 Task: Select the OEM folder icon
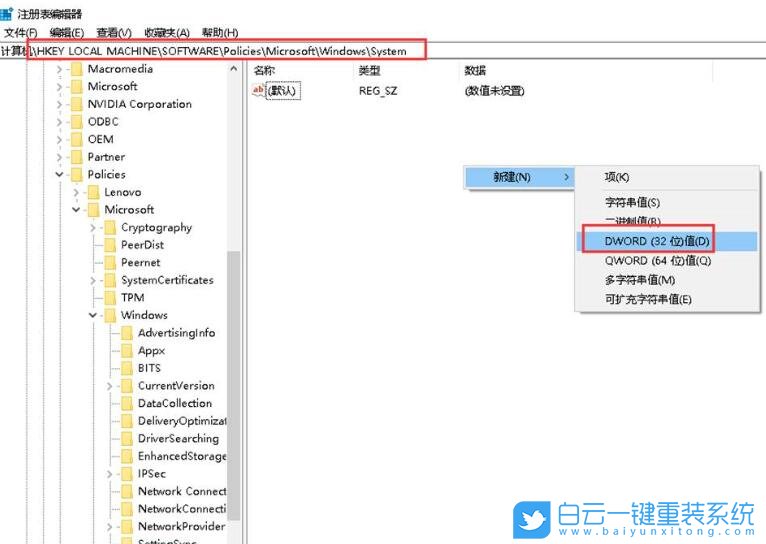tap(77, 140)
